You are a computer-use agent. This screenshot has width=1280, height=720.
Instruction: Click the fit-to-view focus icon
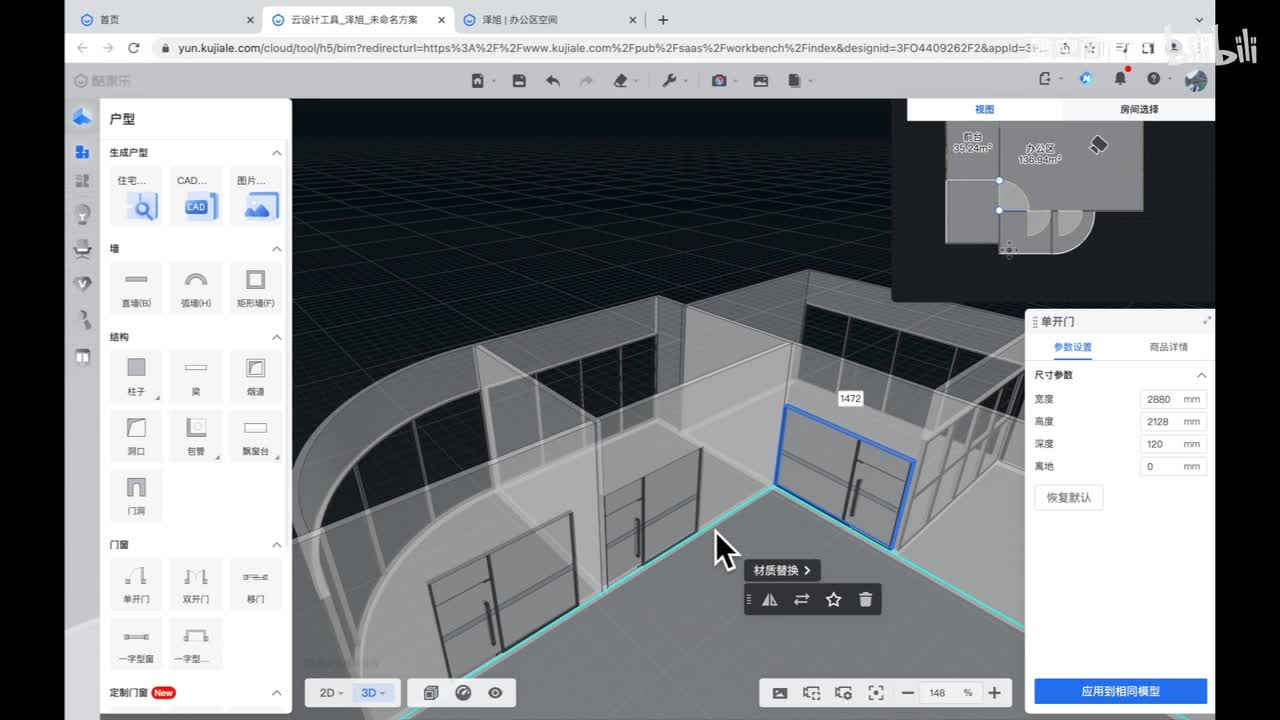click(876, 693)
